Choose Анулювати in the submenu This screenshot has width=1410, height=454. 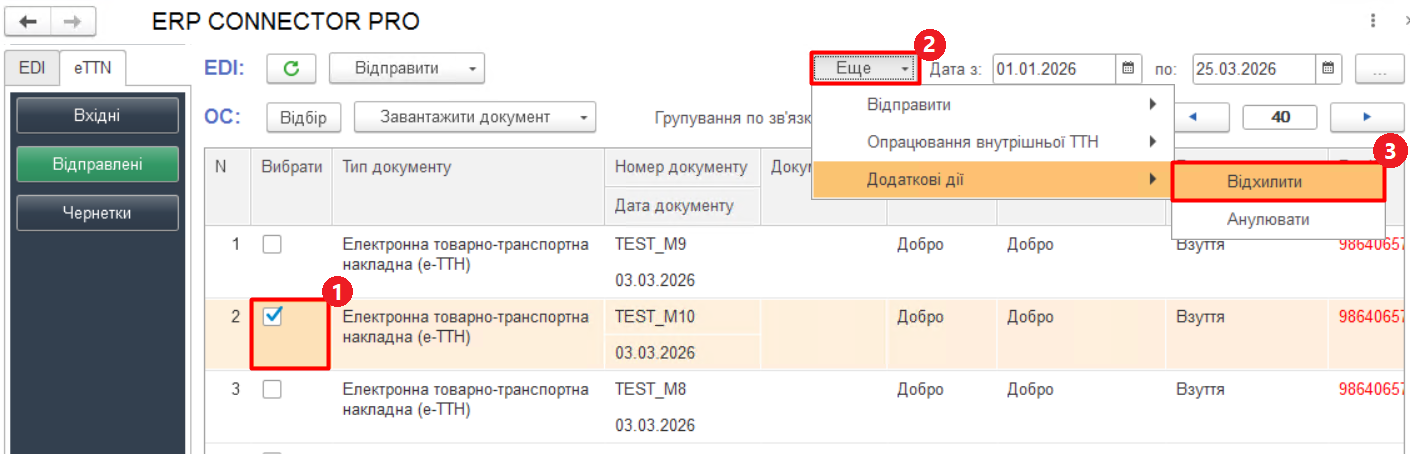(1277, 219)
